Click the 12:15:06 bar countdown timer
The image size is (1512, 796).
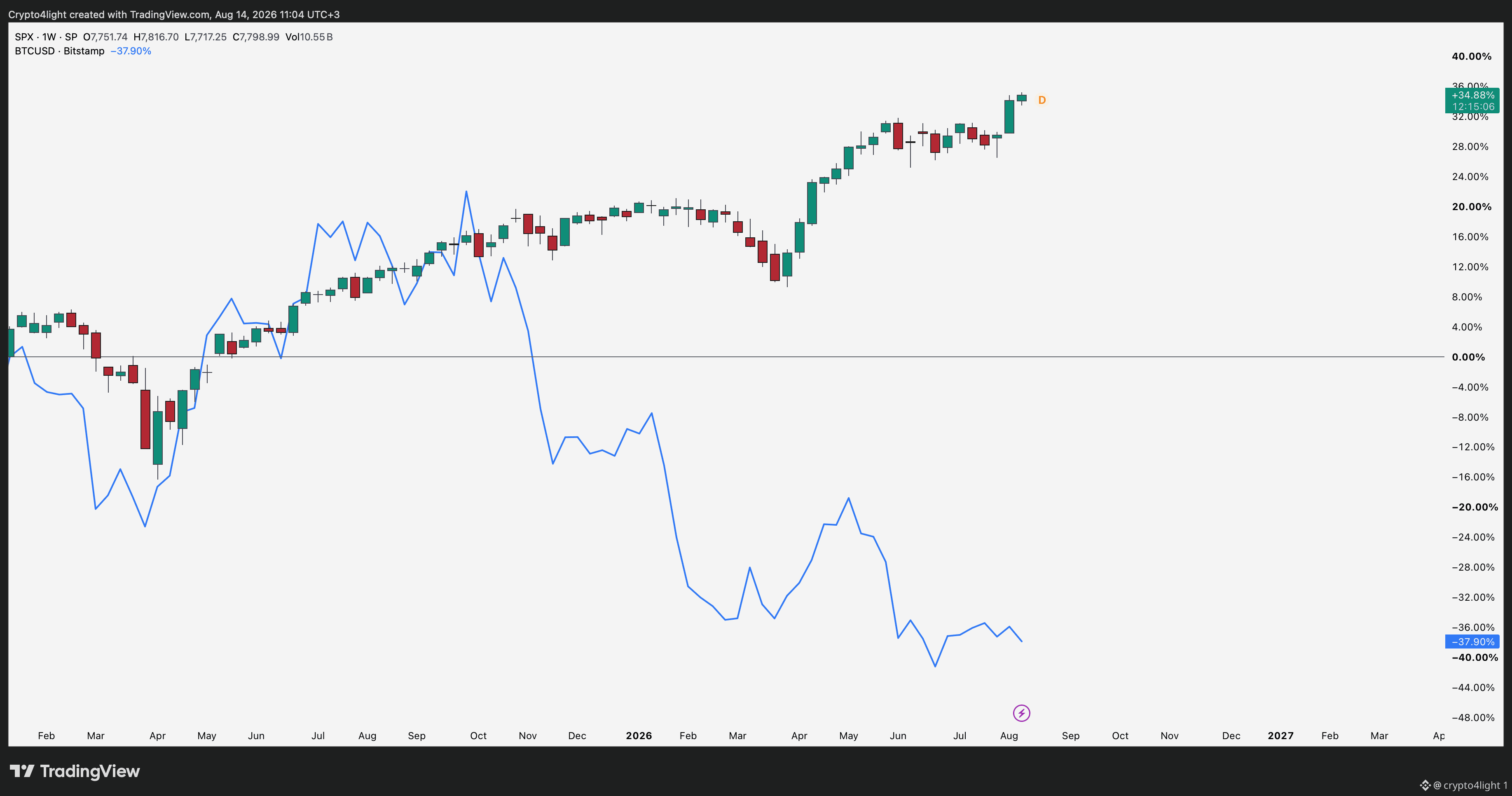click(x=1473, y=107)
